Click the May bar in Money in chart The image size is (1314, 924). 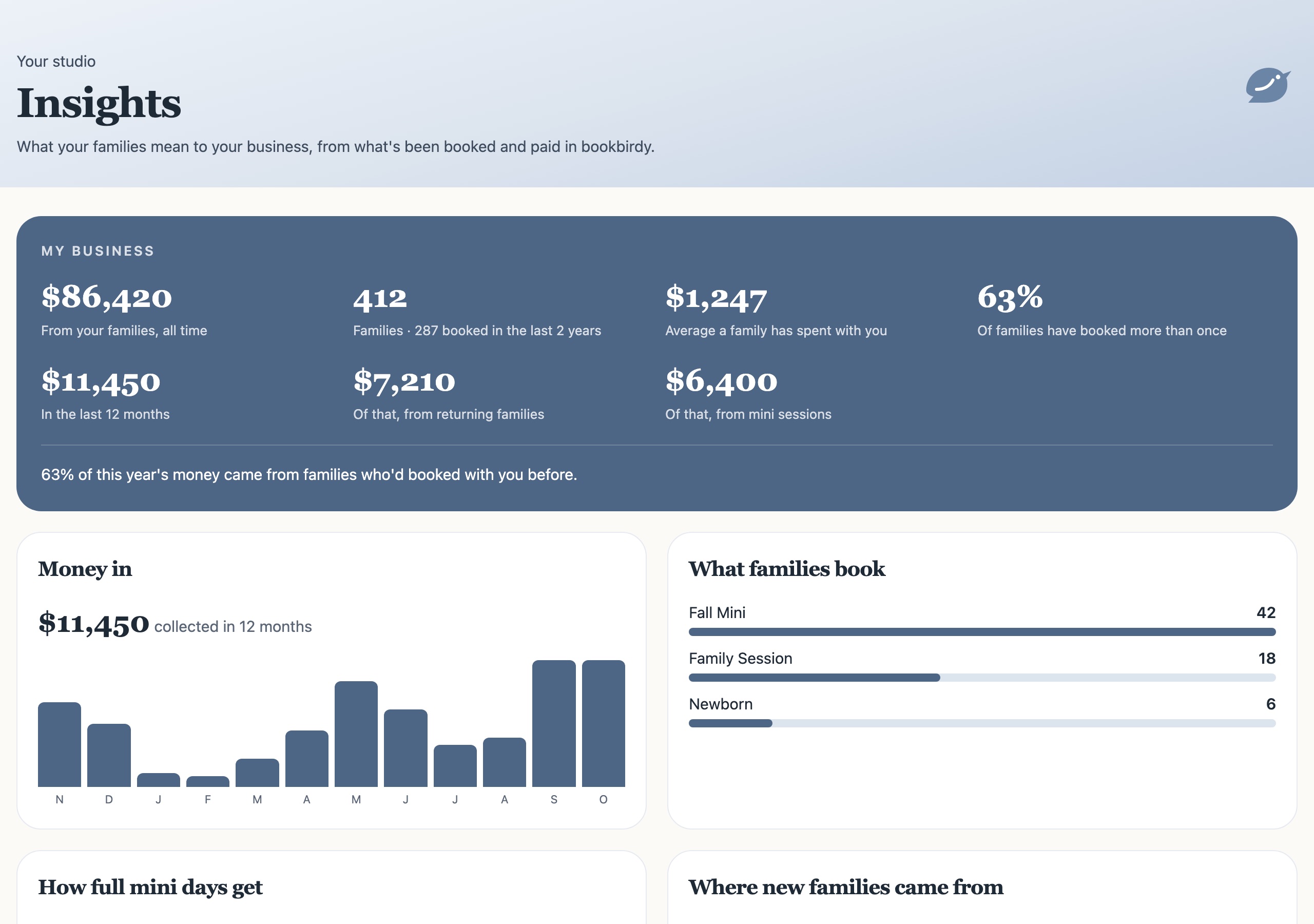356,734
